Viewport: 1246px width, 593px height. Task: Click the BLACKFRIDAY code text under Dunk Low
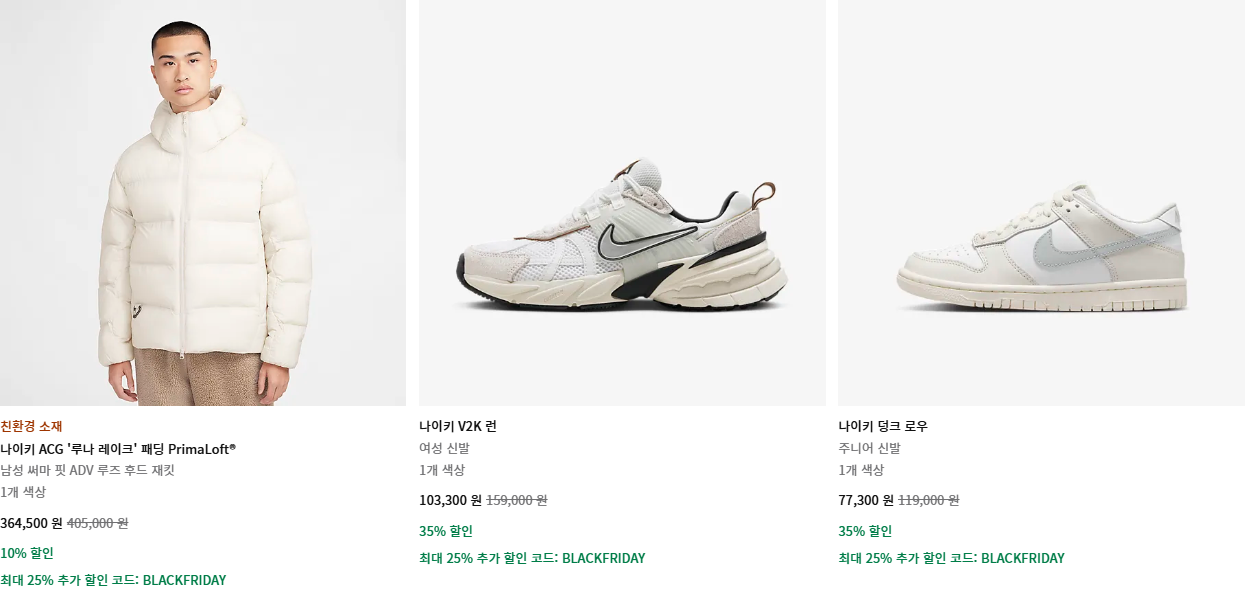[1022, 558]
